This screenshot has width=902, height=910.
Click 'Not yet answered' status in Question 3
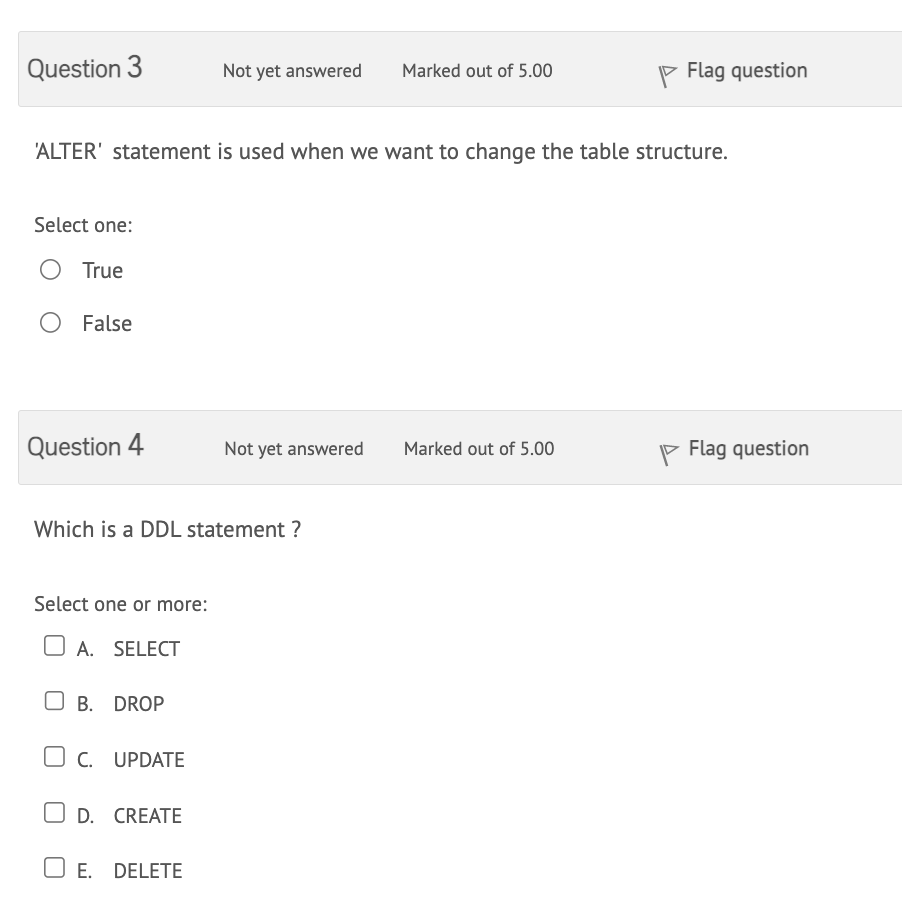(x=292, y=71)
